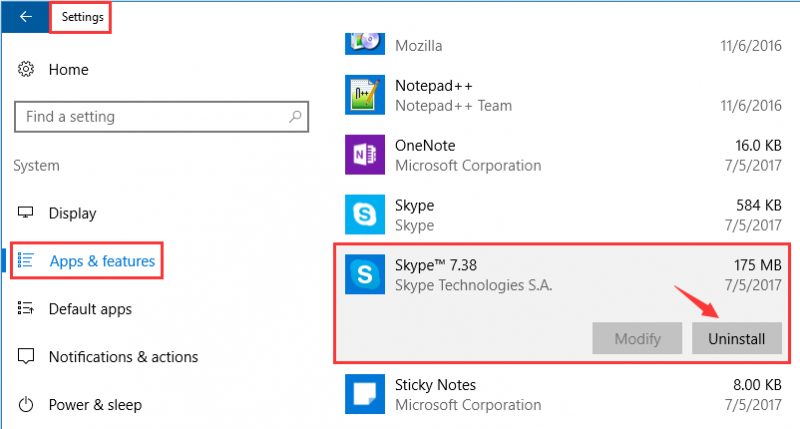This screenshot has width=800, height=429.
Task: Click the Power & sleep icon
Action: 26,405
